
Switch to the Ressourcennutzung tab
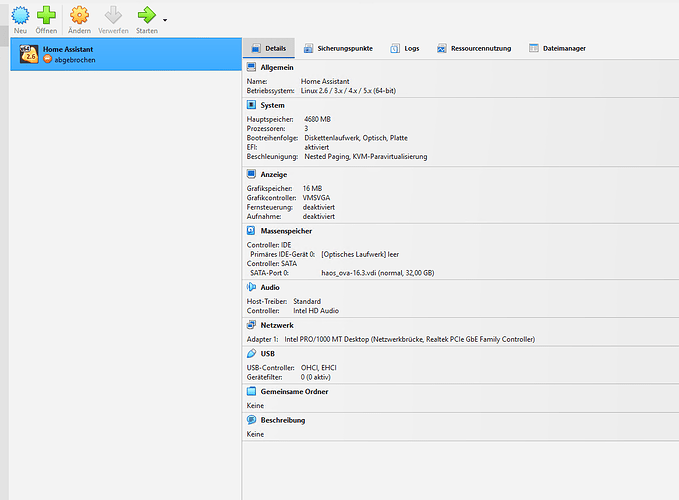pyautogui.click(x=474, y=48)
